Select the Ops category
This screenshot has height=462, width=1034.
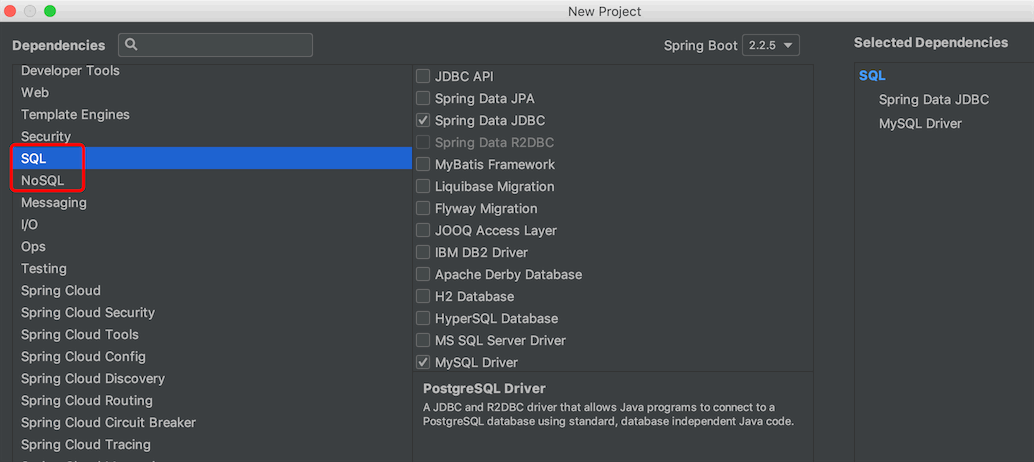[212, 246]
